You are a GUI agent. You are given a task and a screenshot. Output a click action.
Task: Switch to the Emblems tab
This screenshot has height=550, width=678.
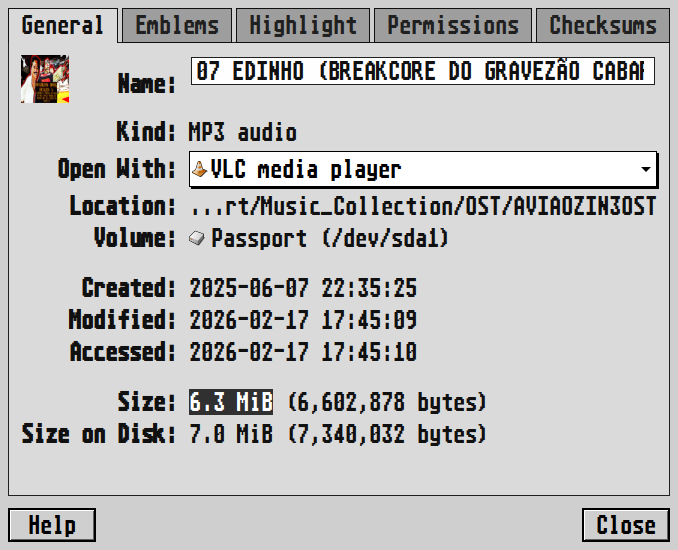click(x=177, y=25)
